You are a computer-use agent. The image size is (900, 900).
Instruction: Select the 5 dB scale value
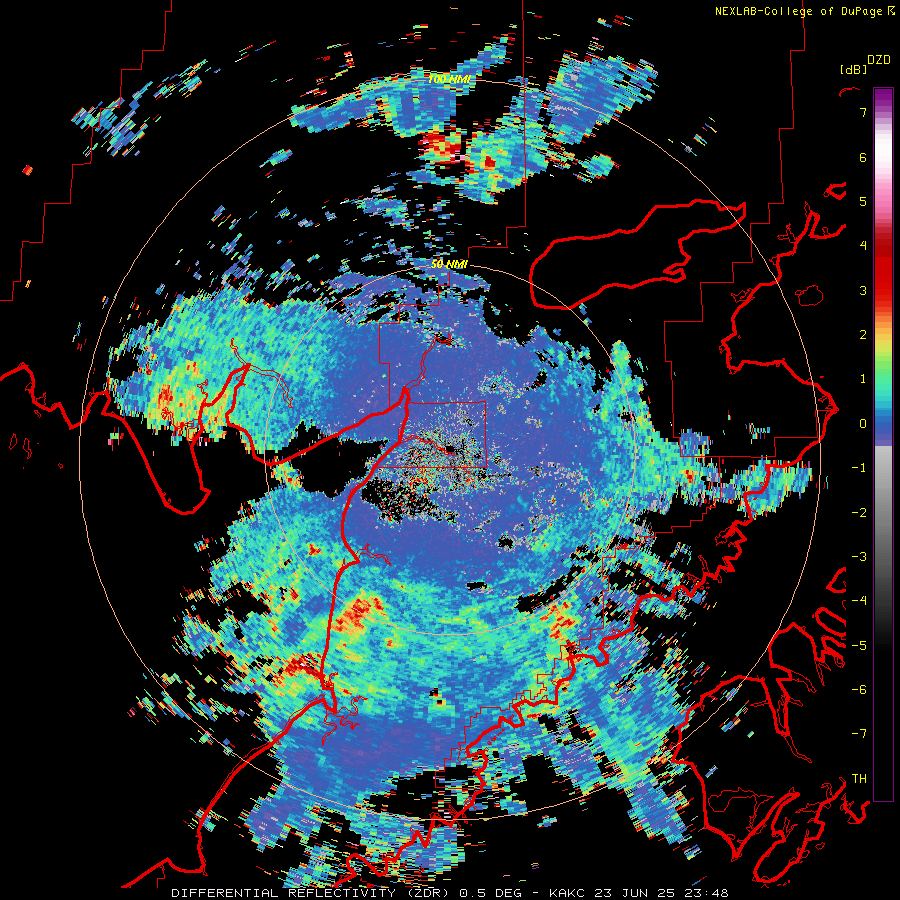(x=863, y=201)
